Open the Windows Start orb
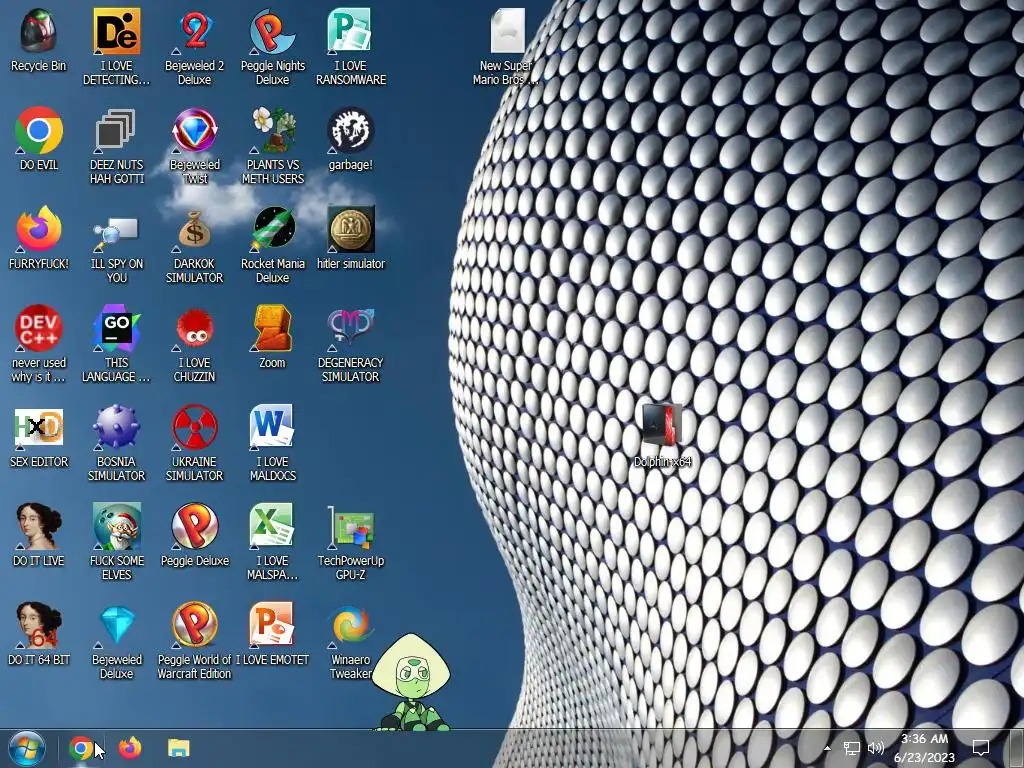1024x768 pixels. [x=27, y=748]
